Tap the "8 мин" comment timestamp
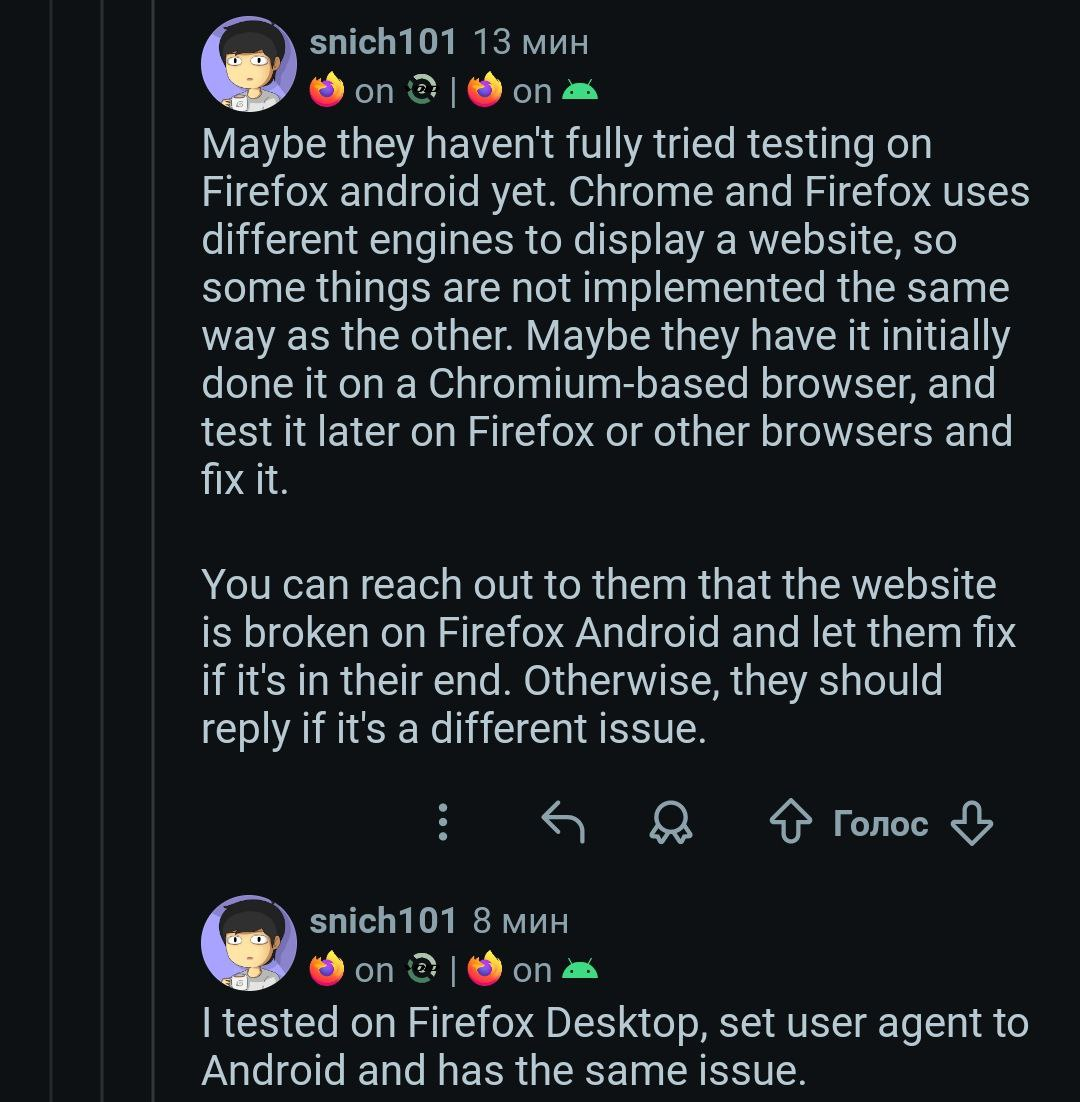 (520, 920)
